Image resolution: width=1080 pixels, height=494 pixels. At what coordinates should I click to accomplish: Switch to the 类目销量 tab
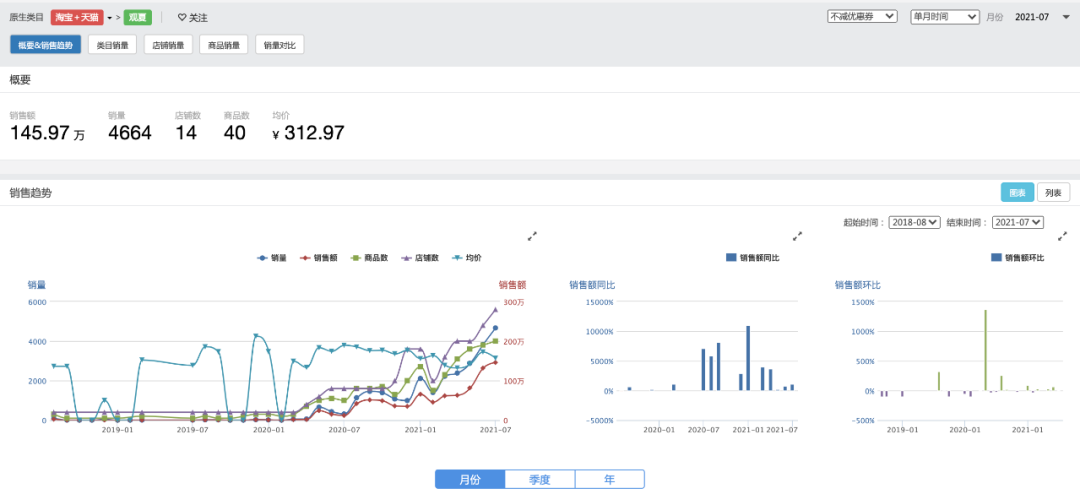tap(112, 45)
